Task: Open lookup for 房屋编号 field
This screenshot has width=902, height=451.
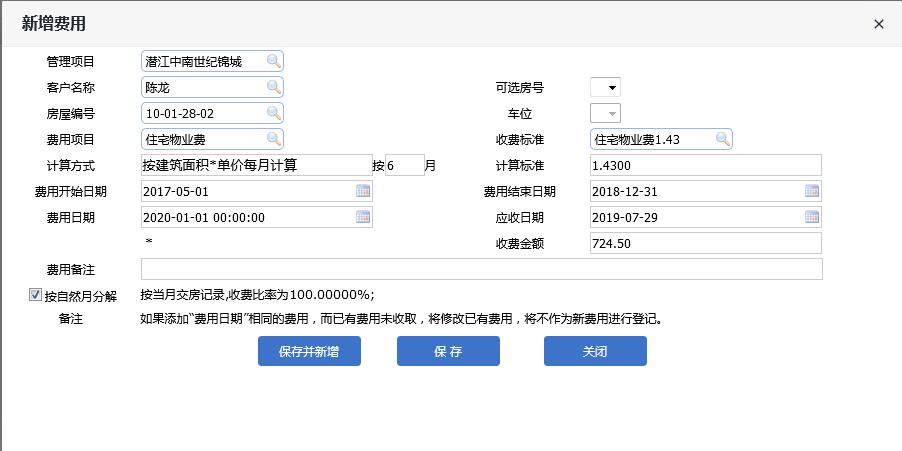Action: 273,114
